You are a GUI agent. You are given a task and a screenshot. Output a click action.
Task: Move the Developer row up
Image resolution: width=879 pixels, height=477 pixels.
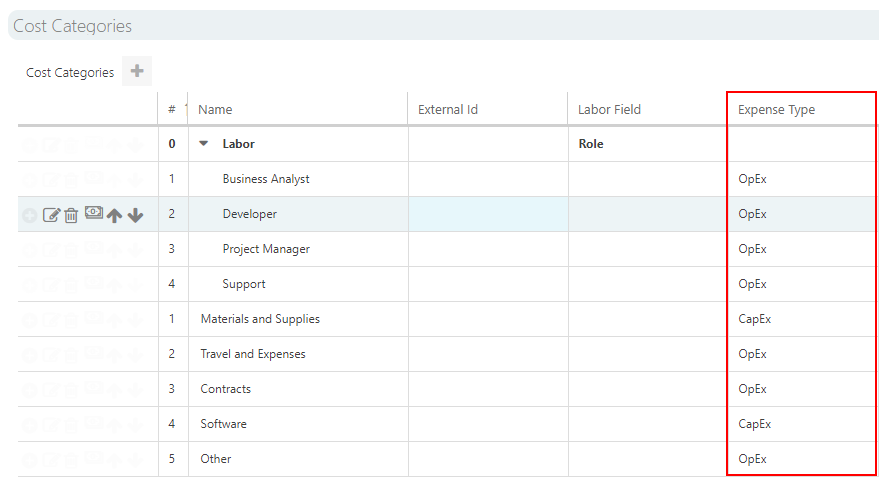pyautogui.click(x=115, y=215)
